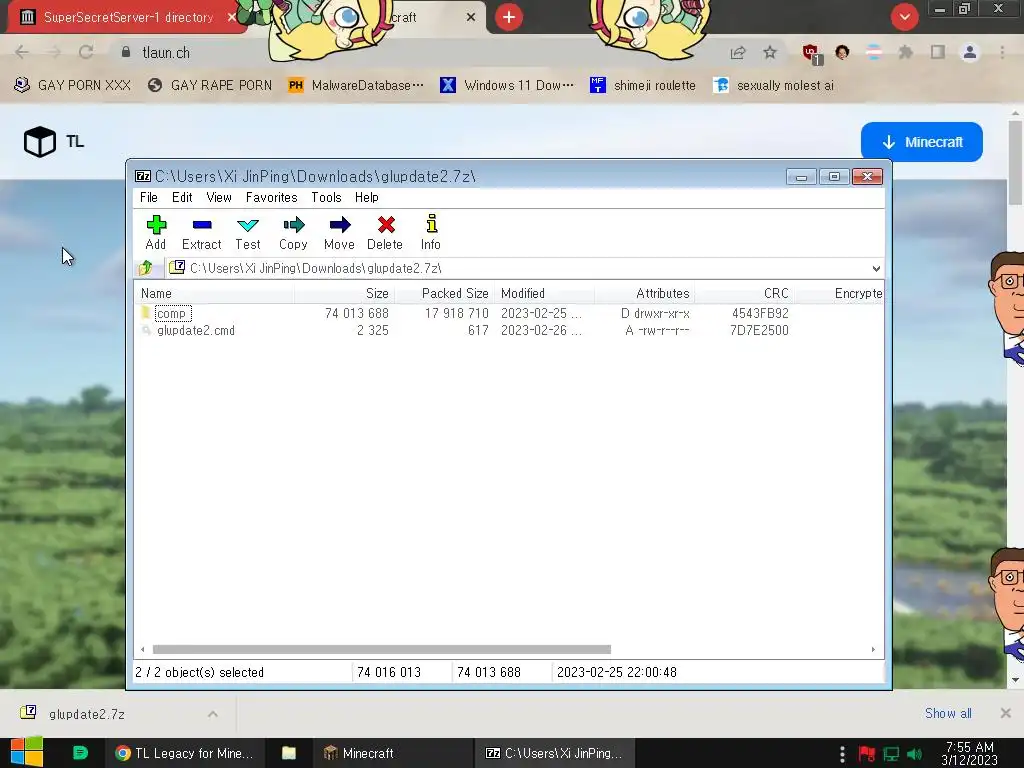Open the Info tool in 7-Zip
1024x768 pixels.
pyautogui.click(x=431, y=232)
